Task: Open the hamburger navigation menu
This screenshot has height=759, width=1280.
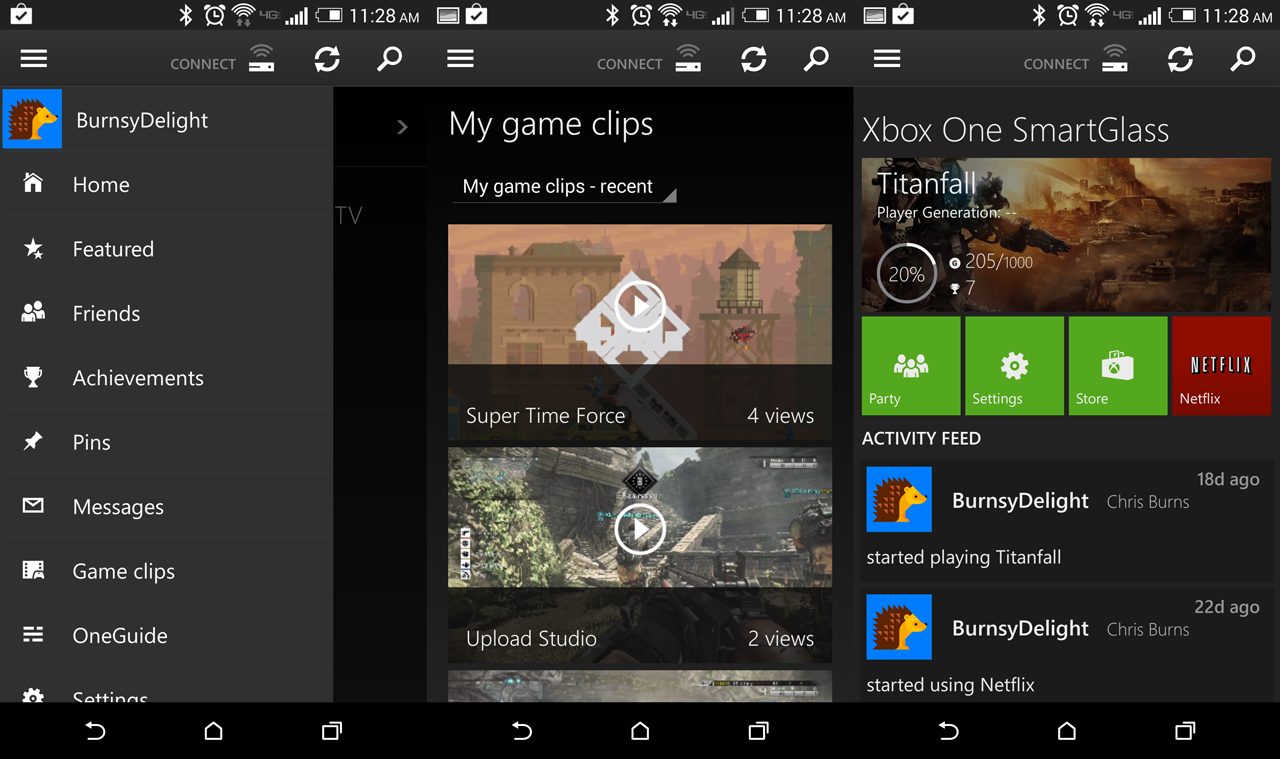Action: (x=33, y=58)
